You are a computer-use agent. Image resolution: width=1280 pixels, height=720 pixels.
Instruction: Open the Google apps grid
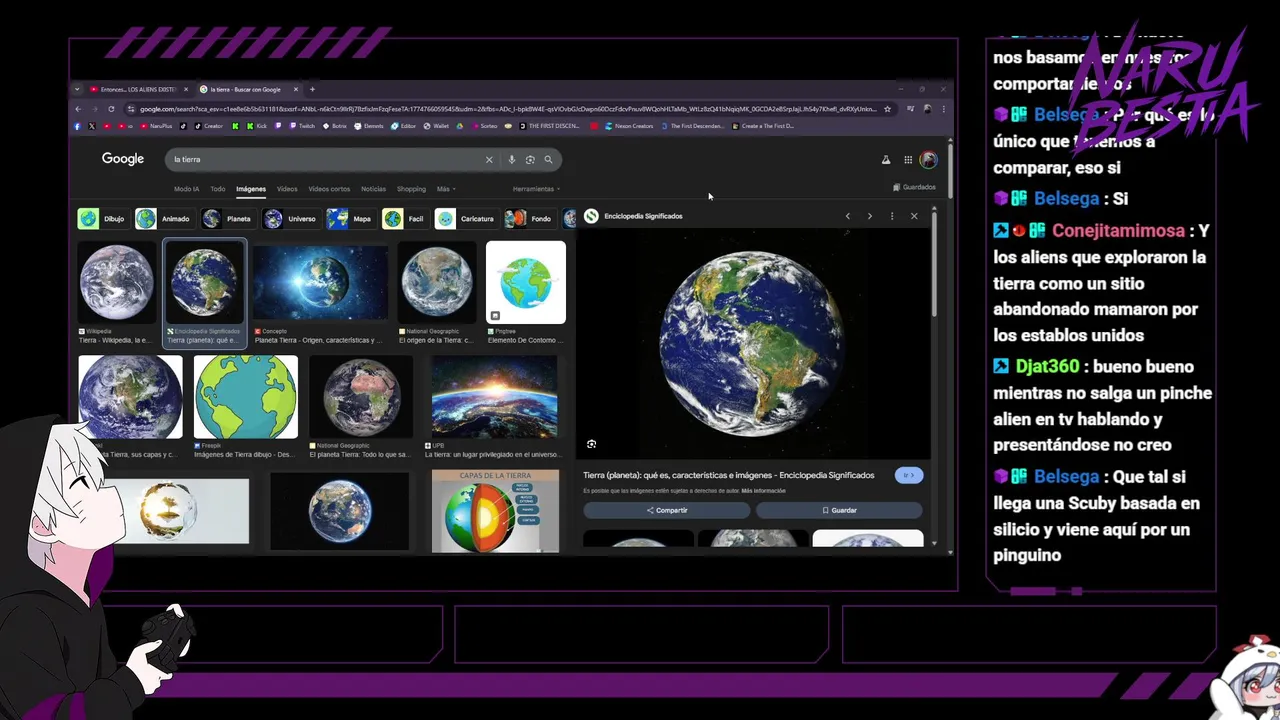point(908,160)
